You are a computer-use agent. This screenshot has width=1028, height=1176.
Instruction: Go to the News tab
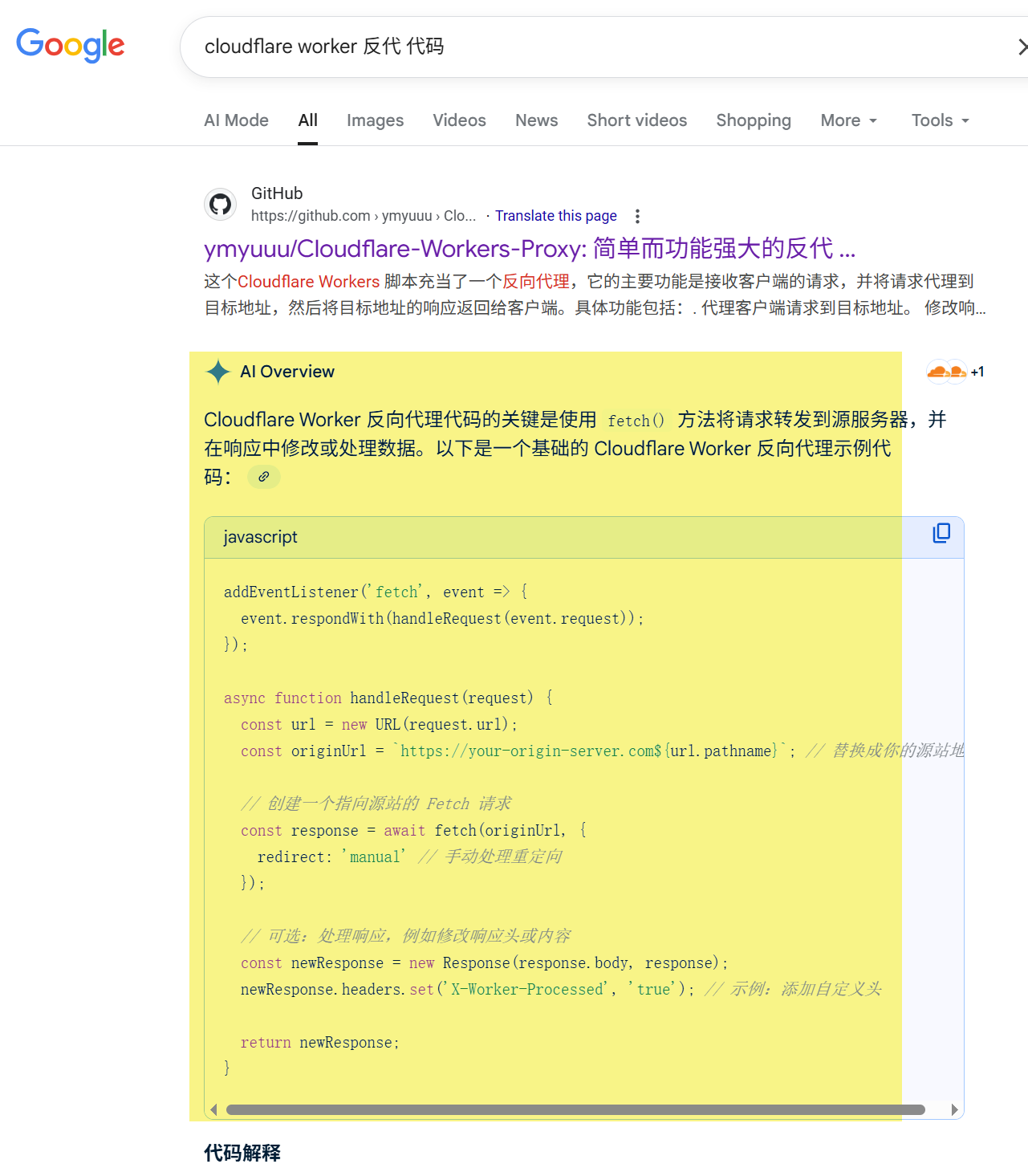(x=536, y=120)
